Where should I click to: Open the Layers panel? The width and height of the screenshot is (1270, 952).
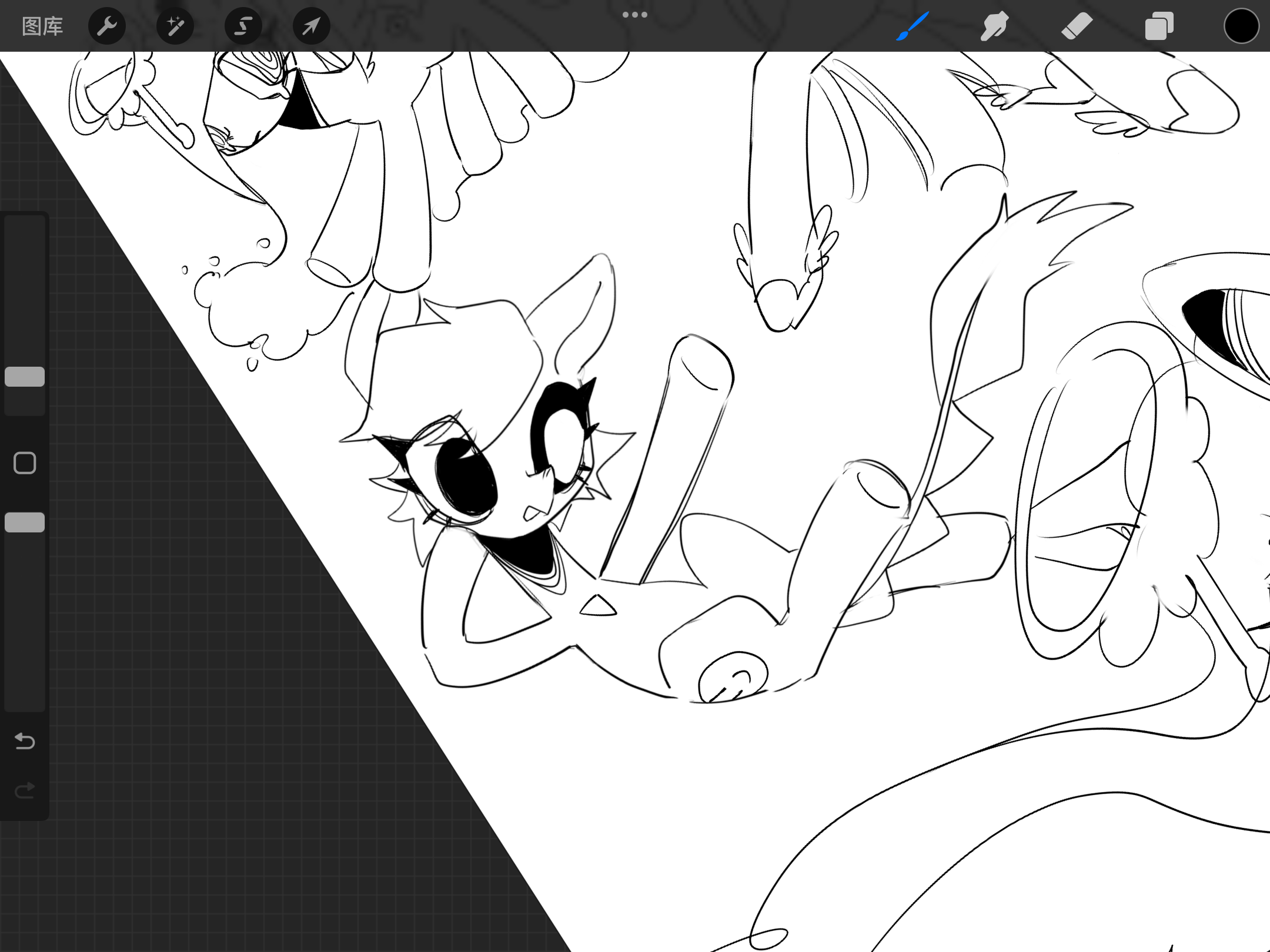(1159, 26)
